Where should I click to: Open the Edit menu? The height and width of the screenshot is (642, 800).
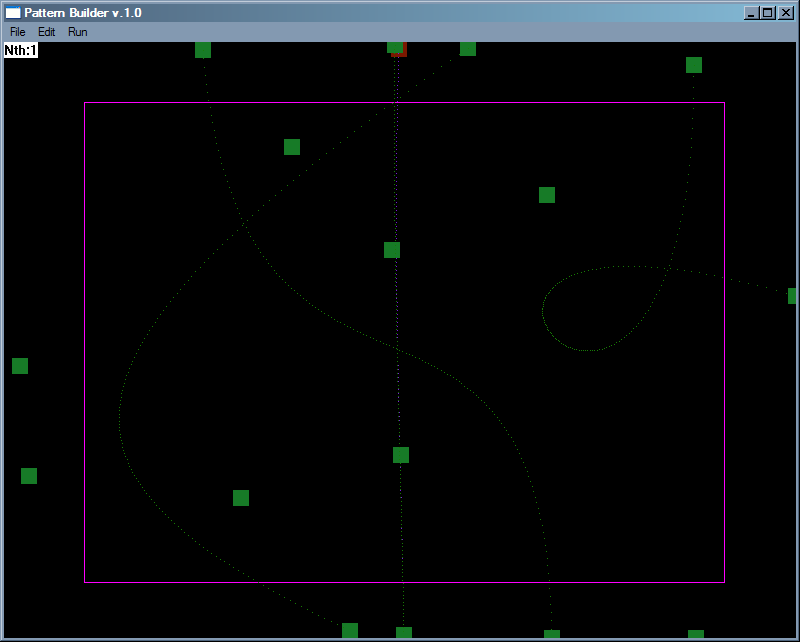click(45, 32)
